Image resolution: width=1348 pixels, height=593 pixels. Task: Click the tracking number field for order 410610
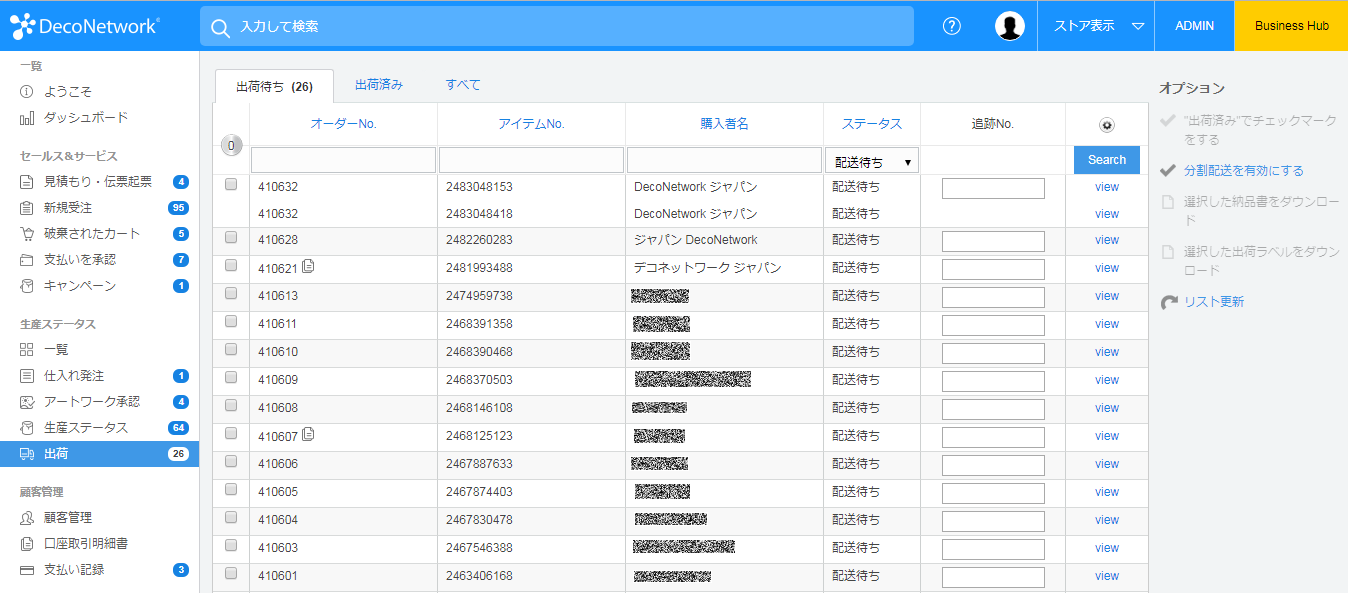pos(992,353)
